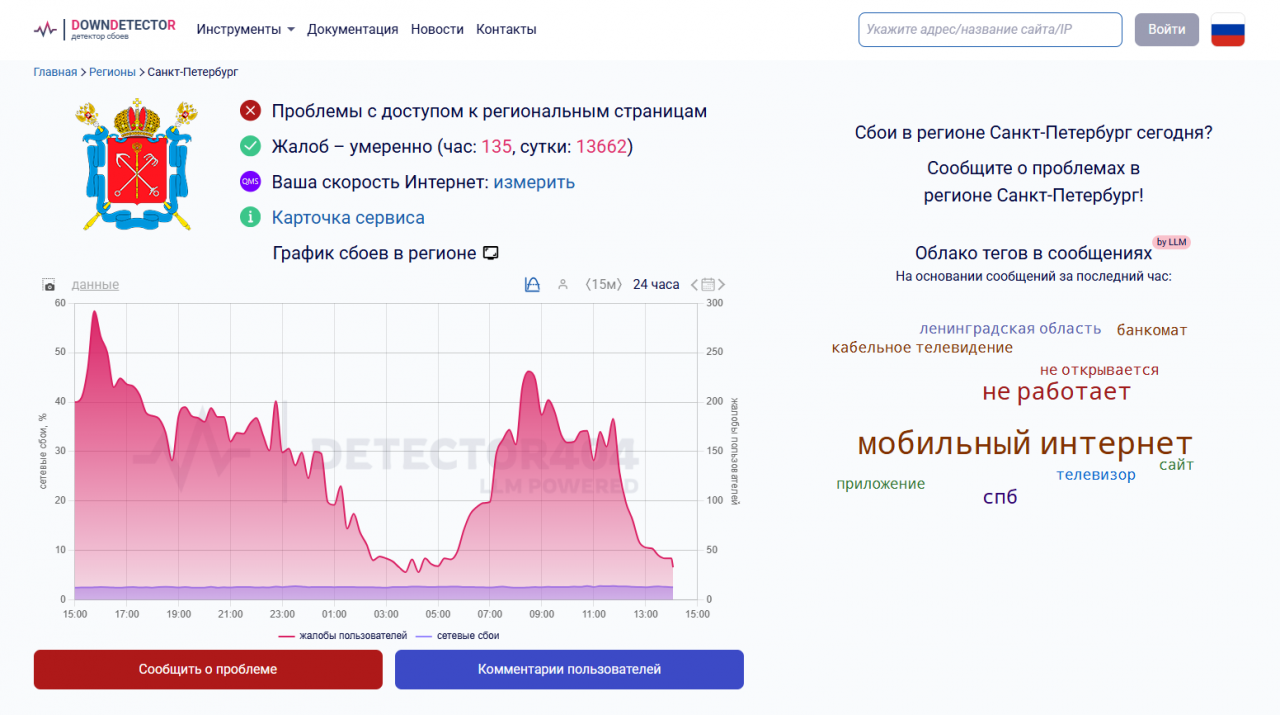
Task: Click the user icon above the chart
Action: 563,285
